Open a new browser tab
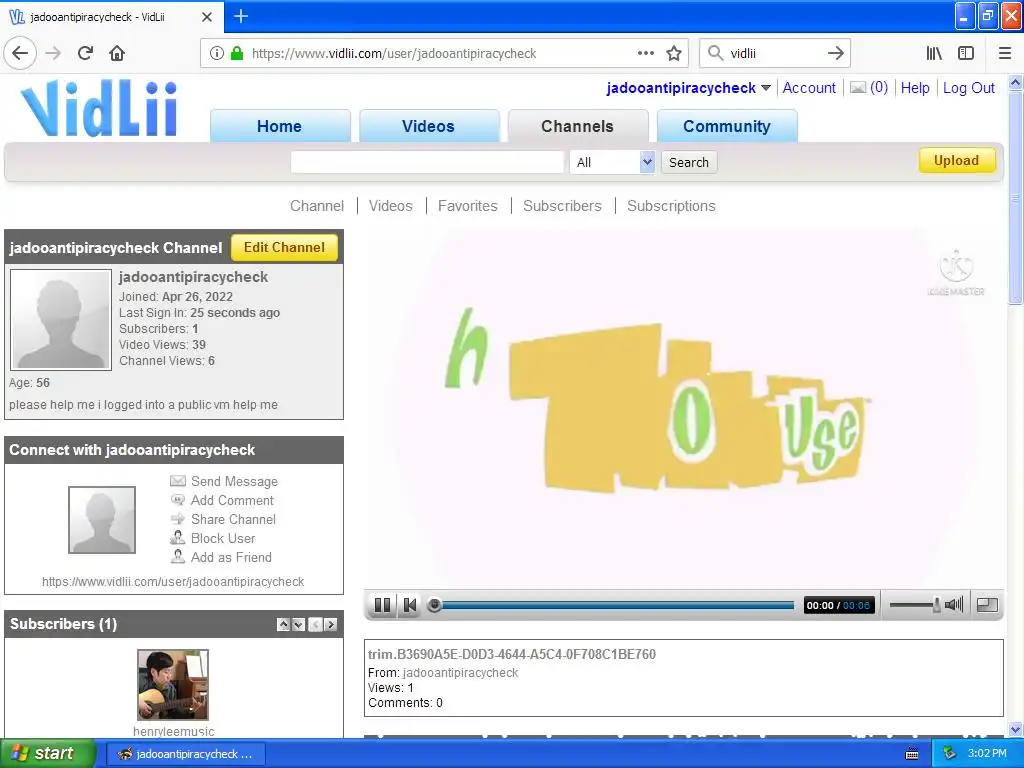The width and height of the screenshot is (1024, 768). tap(241, 16)
